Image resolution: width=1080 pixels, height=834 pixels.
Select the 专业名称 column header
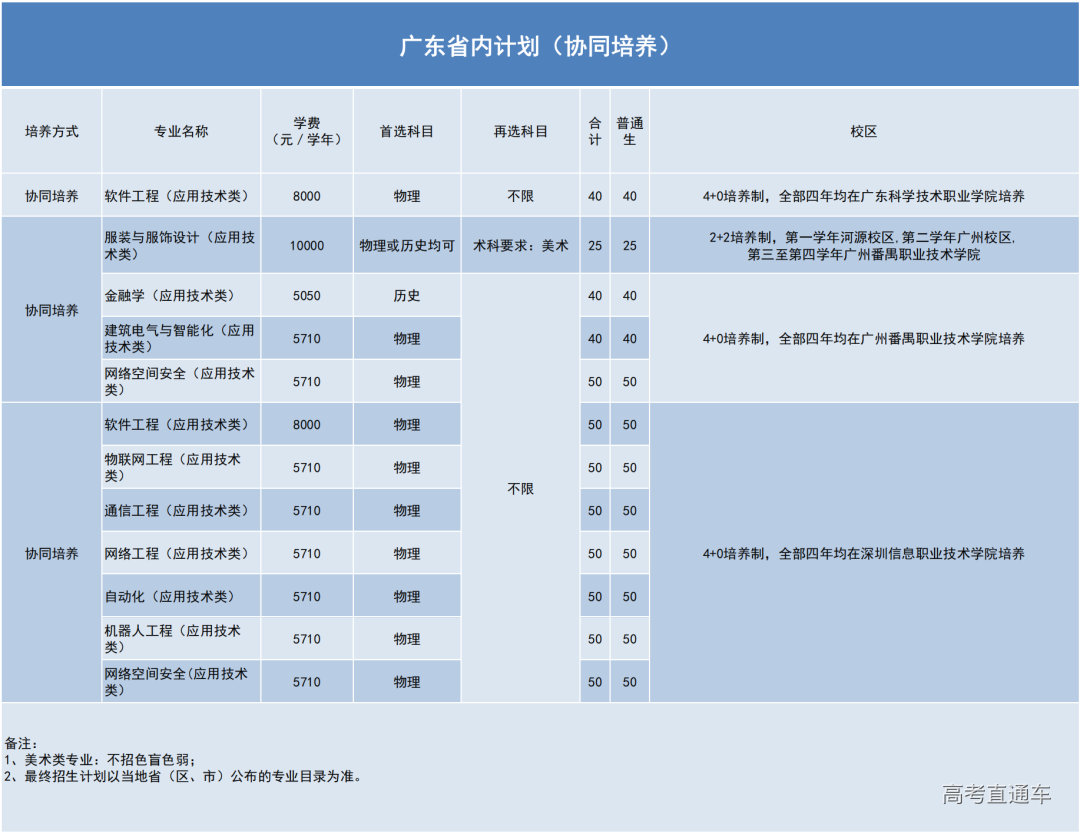pyautogui.click(x=179, y=131)
